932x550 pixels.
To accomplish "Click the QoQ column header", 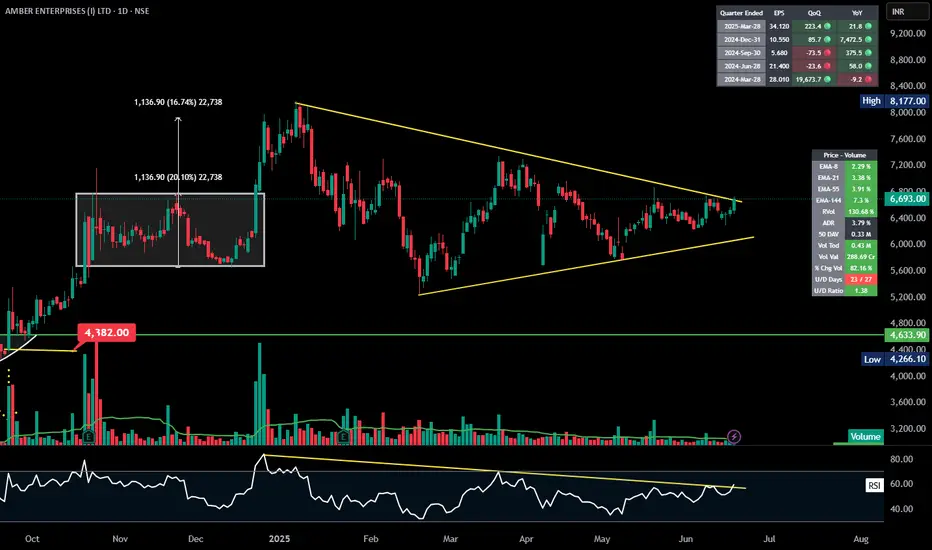I will [814, 12].
